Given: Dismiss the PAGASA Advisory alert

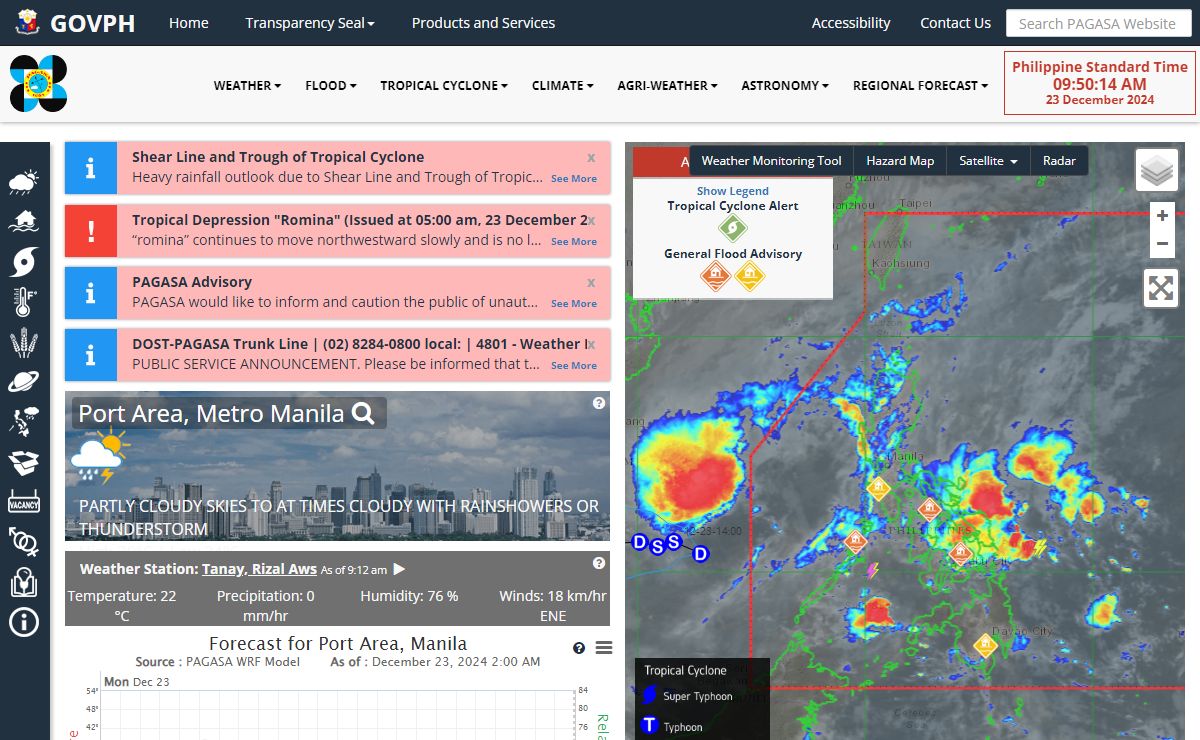Looking at the screenshot, I should click(591, 282).
